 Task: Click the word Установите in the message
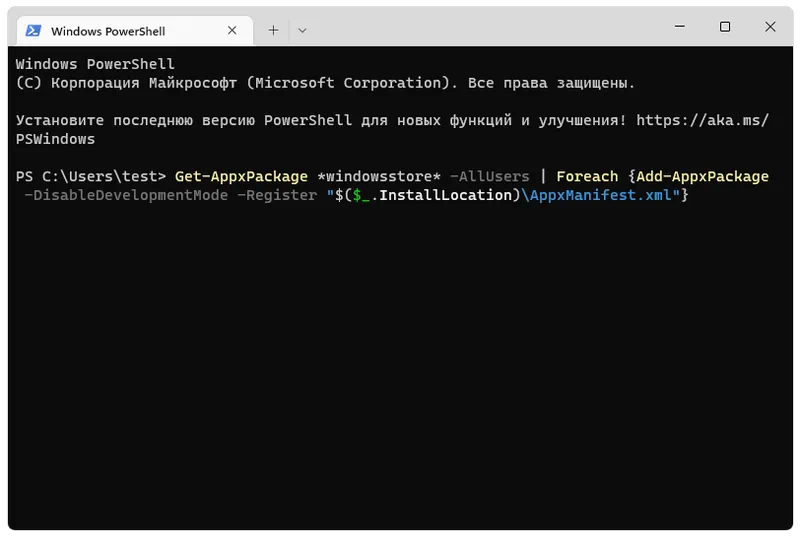(x=60, y=120)
